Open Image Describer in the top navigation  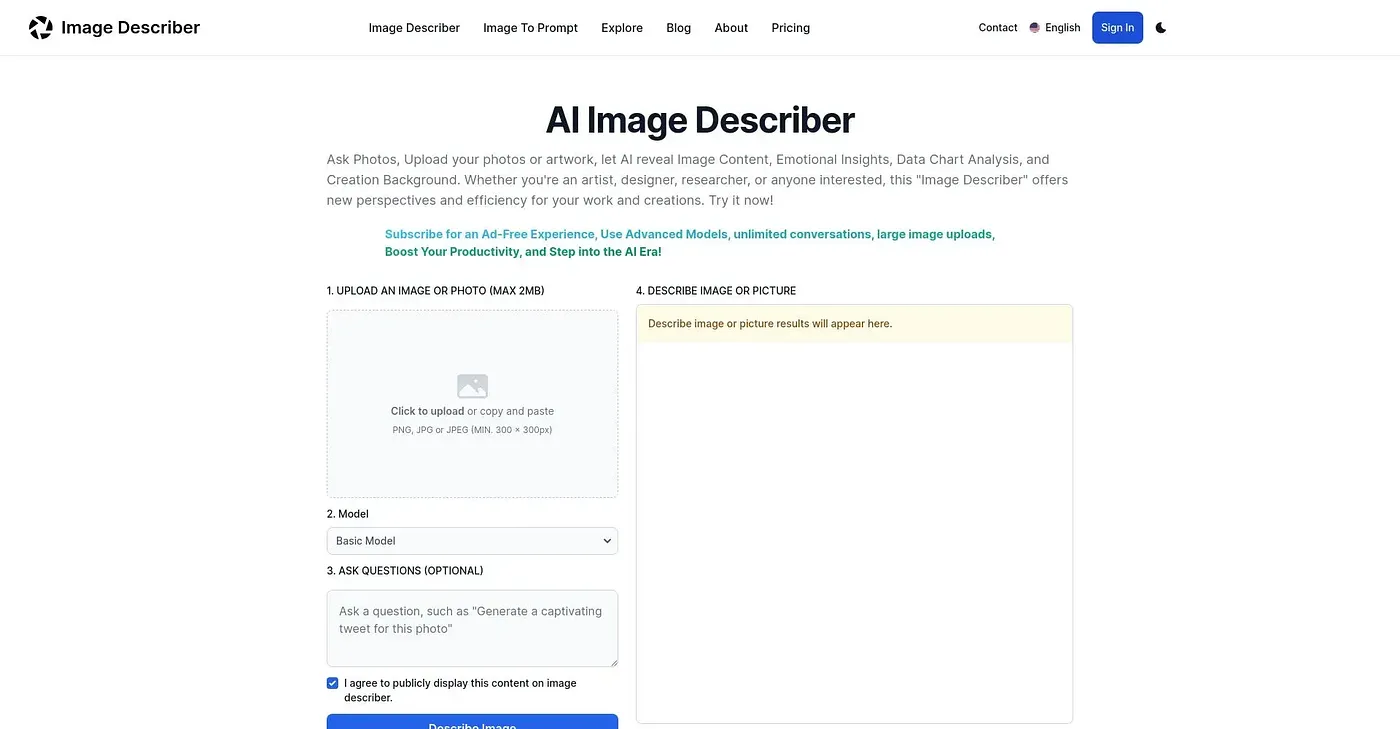click(414, 28)
